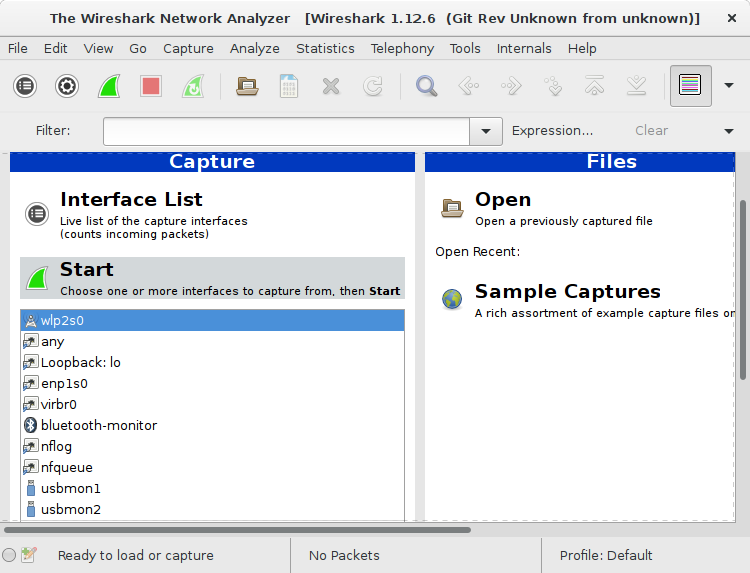This screenshot has width=750, height=573.
Task: Save this capture file toolbar icon
Action: point(289,86)
